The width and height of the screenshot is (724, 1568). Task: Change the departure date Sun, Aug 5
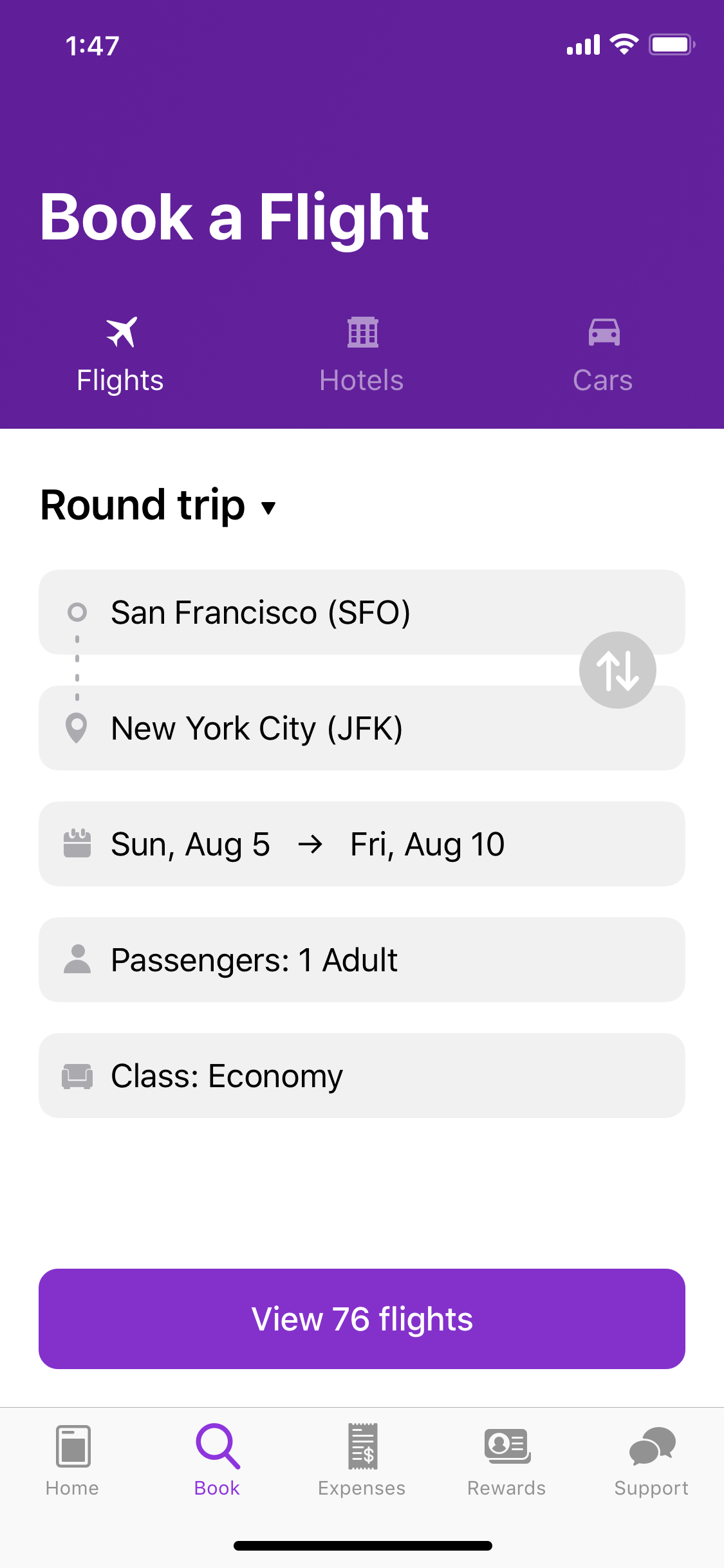coord(190,845)
